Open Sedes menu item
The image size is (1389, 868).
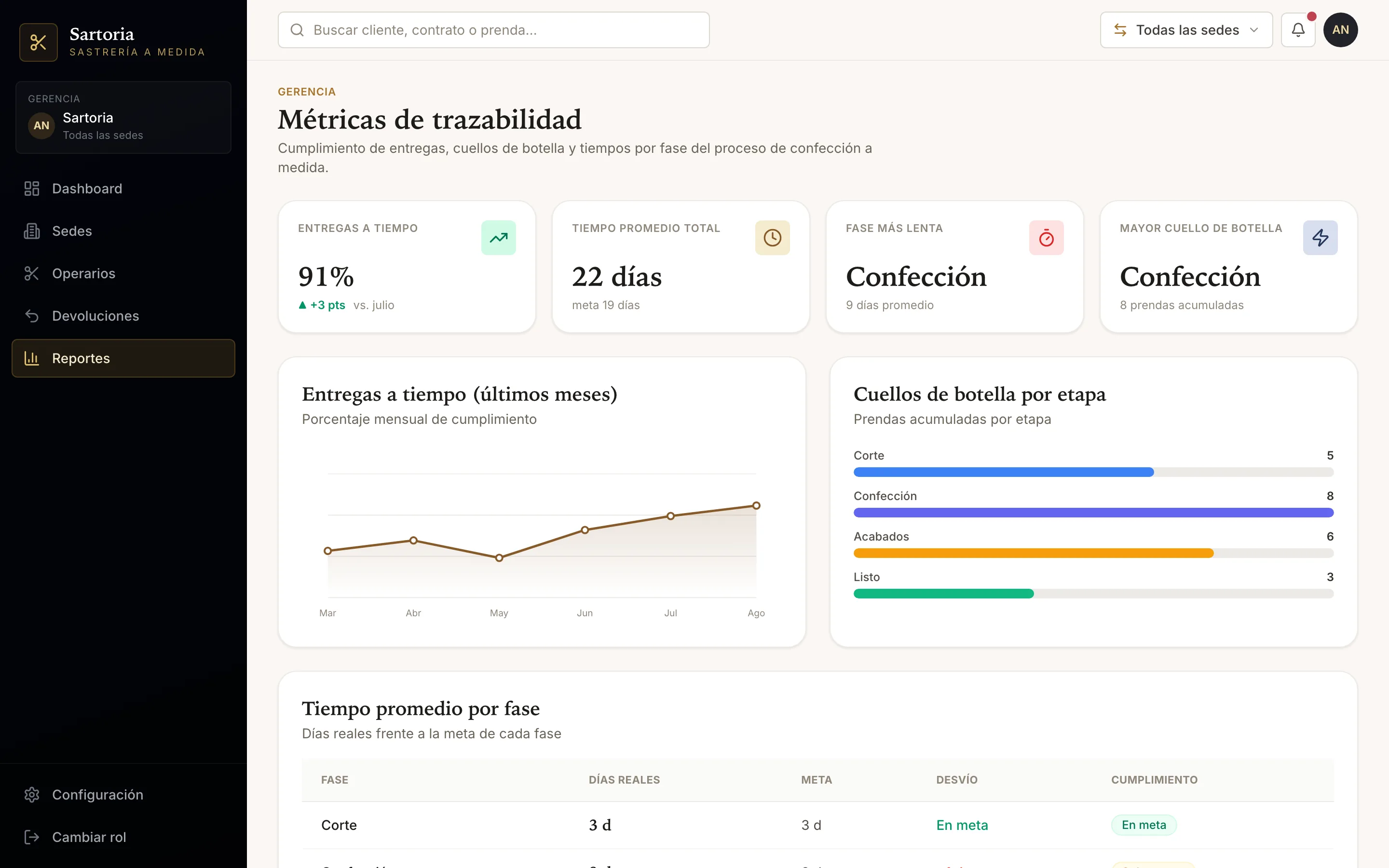123,231
